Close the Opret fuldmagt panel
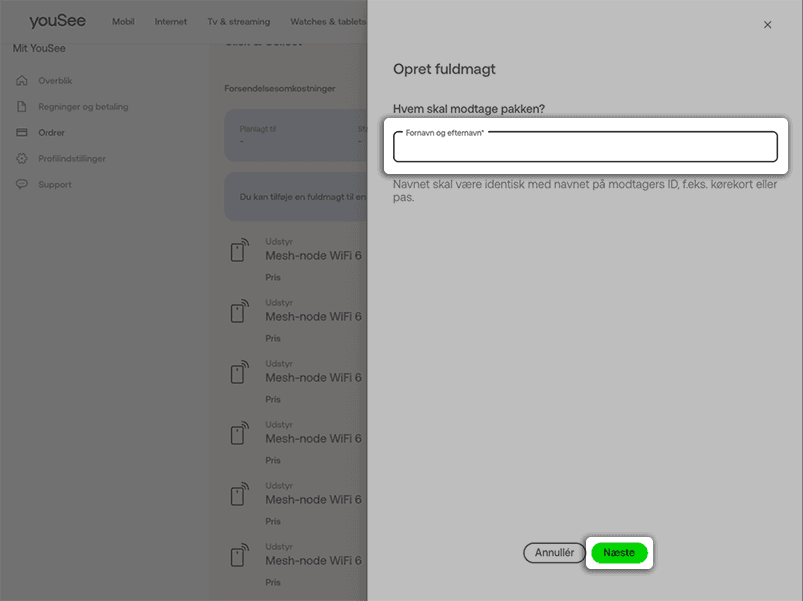Viewport: 803px width, 601px height. [767, 25]
